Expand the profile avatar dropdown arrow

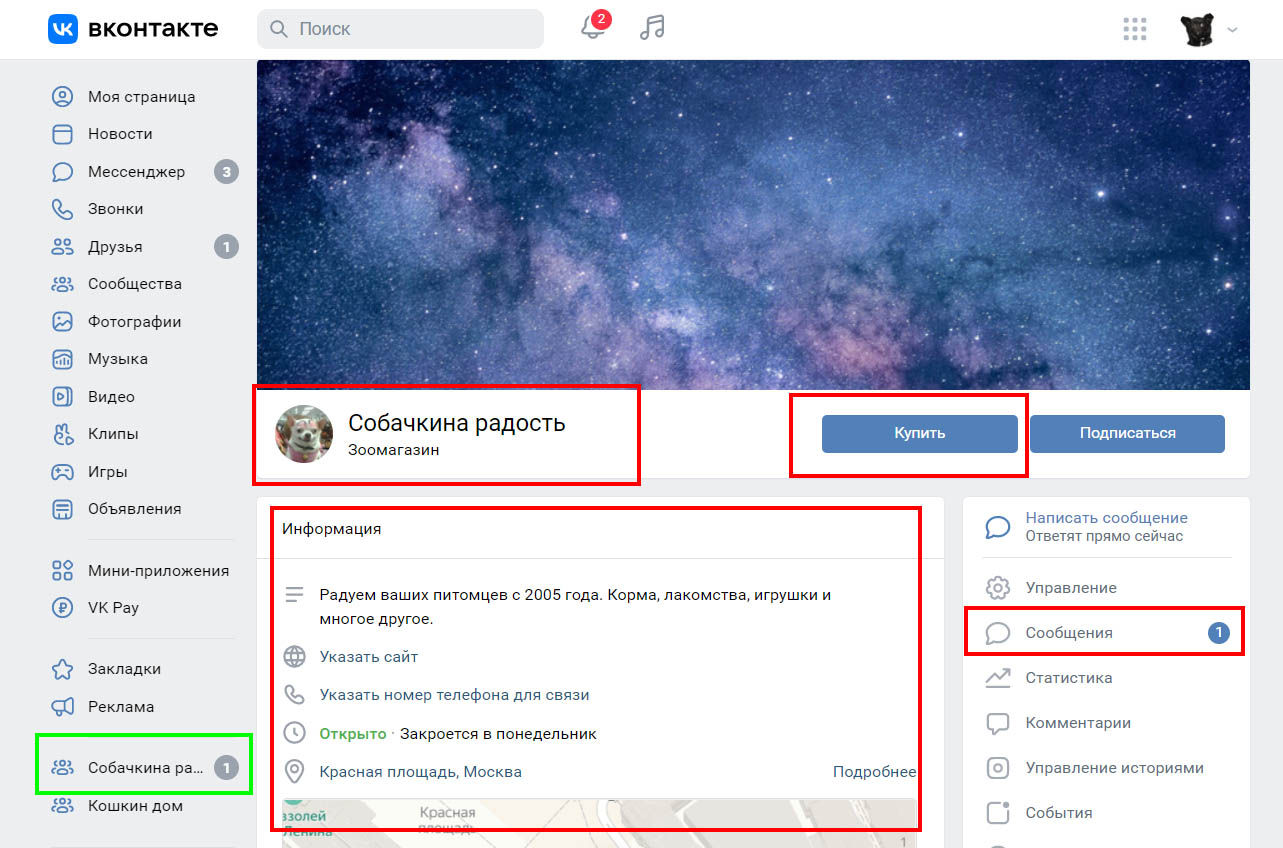[x=1233, y=30]
